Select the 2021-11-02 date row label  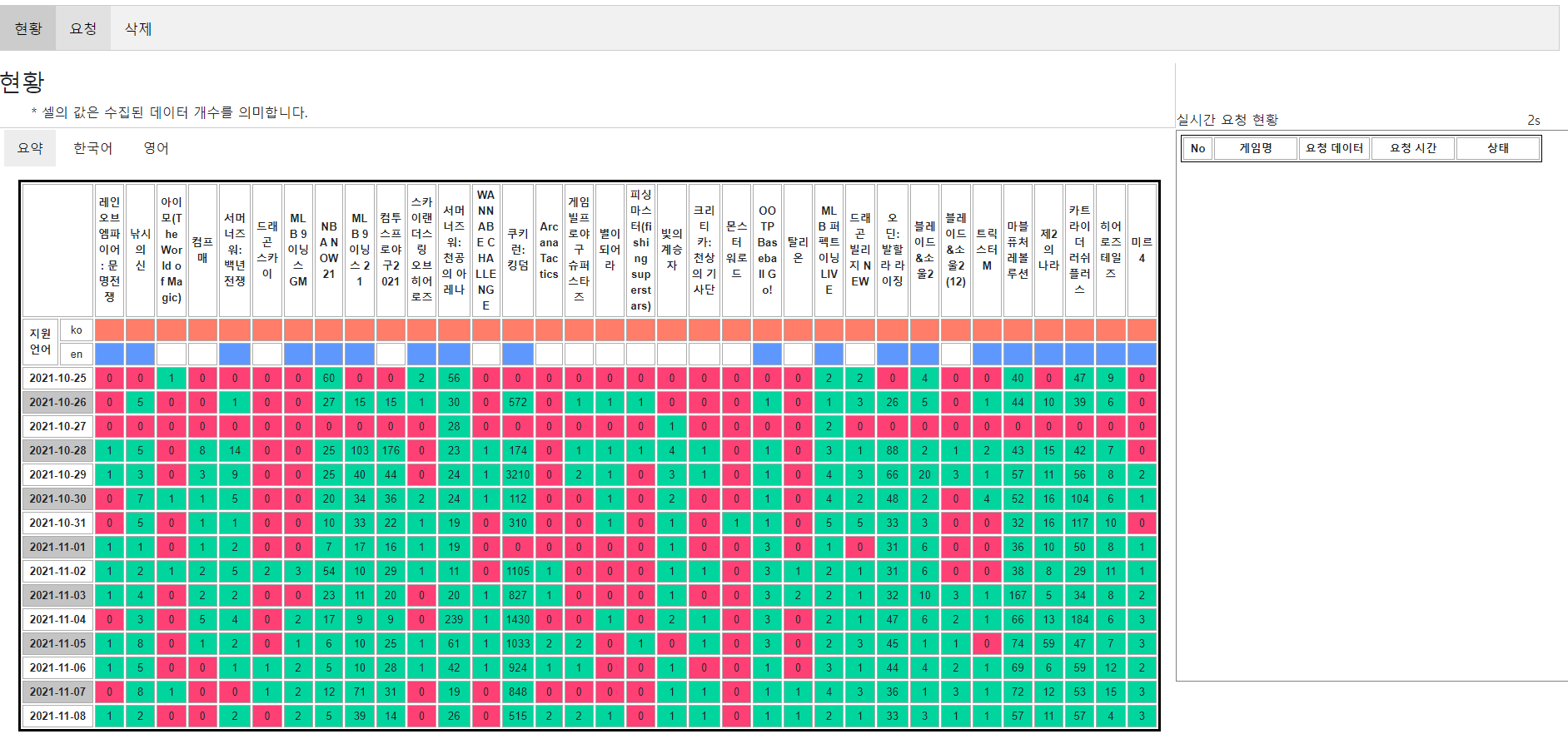57,571
